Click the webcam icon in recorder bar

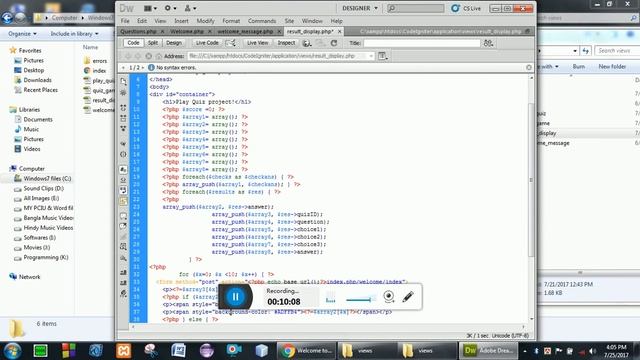389,296
